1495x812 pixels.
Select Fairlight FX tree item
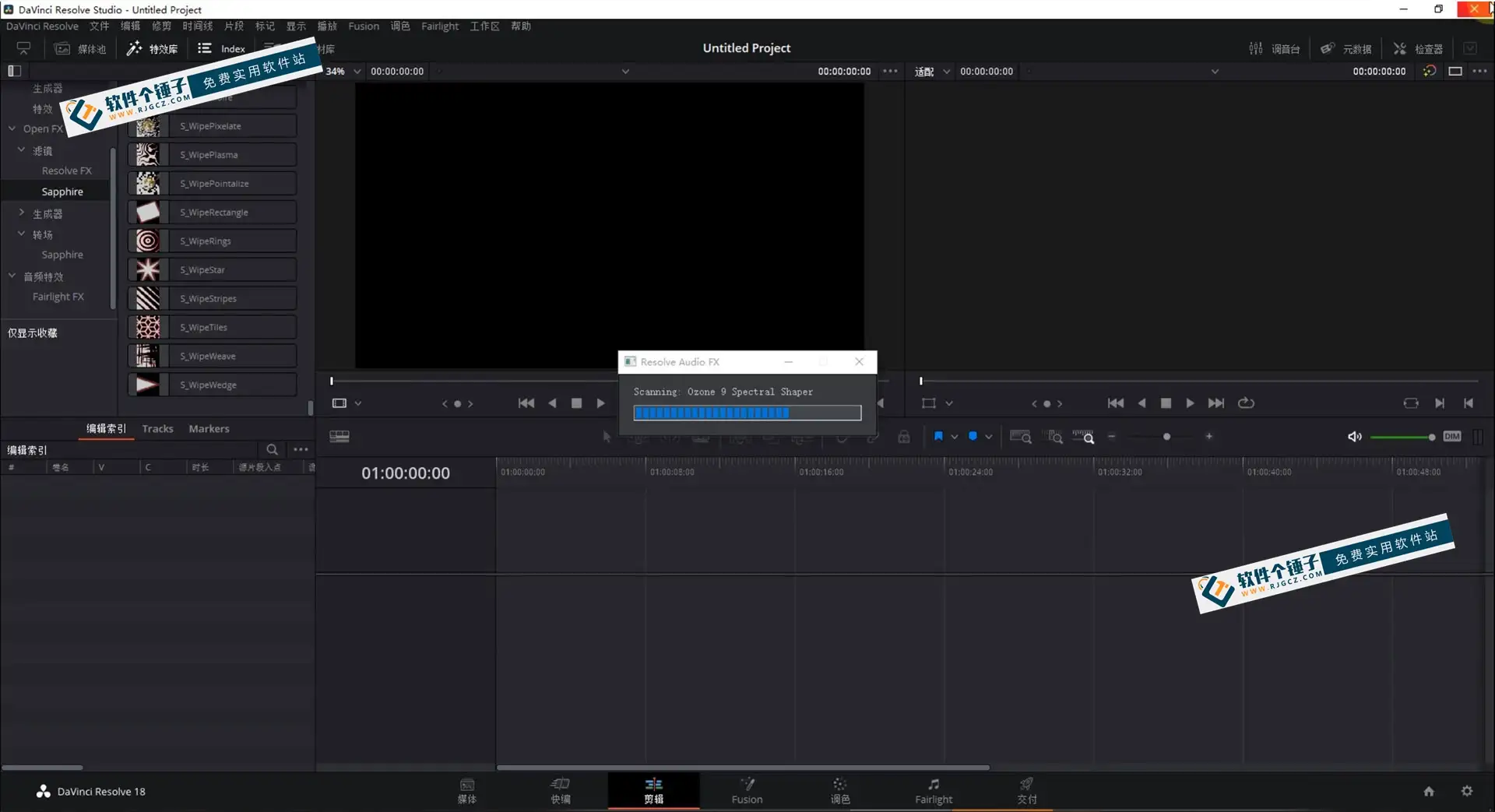58,297
